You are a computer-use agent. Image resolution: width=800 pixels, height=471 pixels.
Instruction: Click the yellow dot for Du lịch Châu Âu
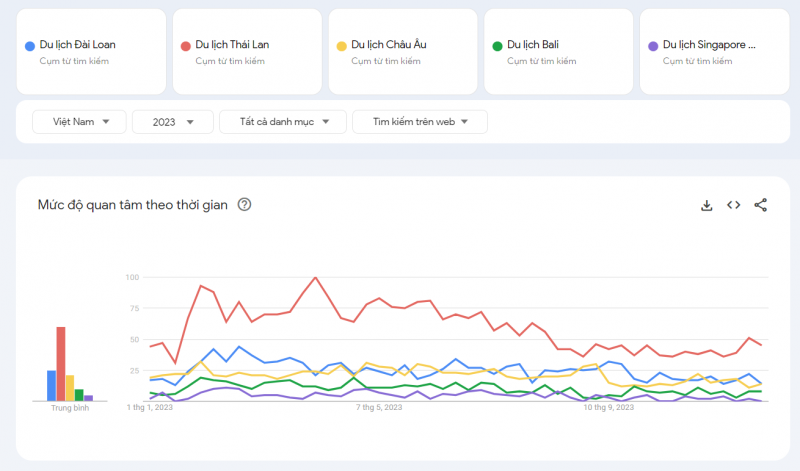pos(342,45)
